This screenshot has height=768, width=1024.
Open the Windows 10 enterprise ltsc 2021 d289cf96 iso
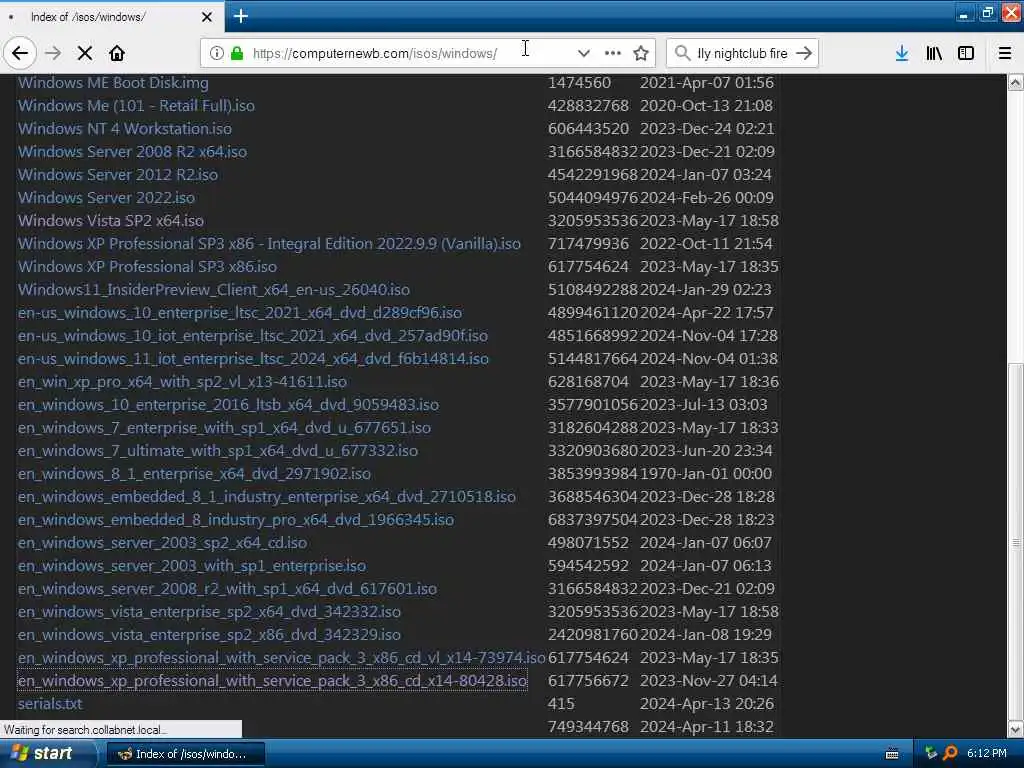240,313
